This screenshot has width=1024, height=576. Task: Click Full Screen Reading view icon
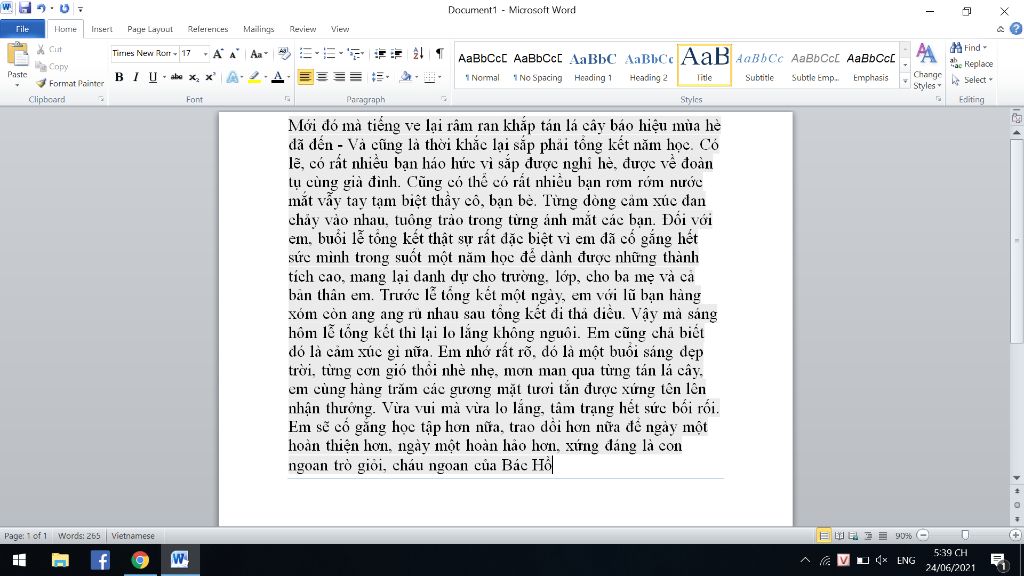(x=839, y=536)
